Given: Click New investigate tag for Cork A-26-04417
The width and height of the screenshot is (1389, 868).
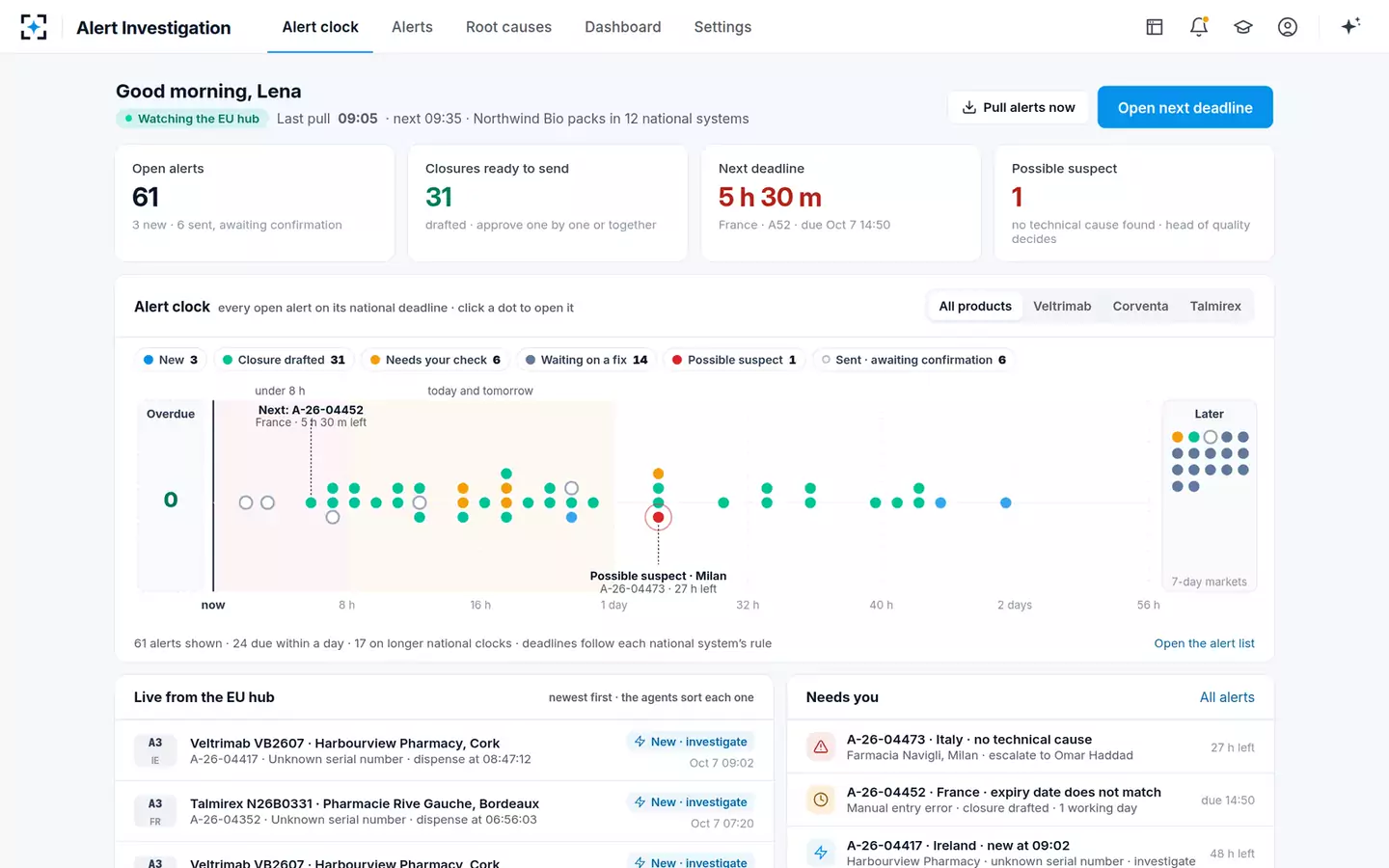Looking at the screenshot, I should click(x=690, y=742).
